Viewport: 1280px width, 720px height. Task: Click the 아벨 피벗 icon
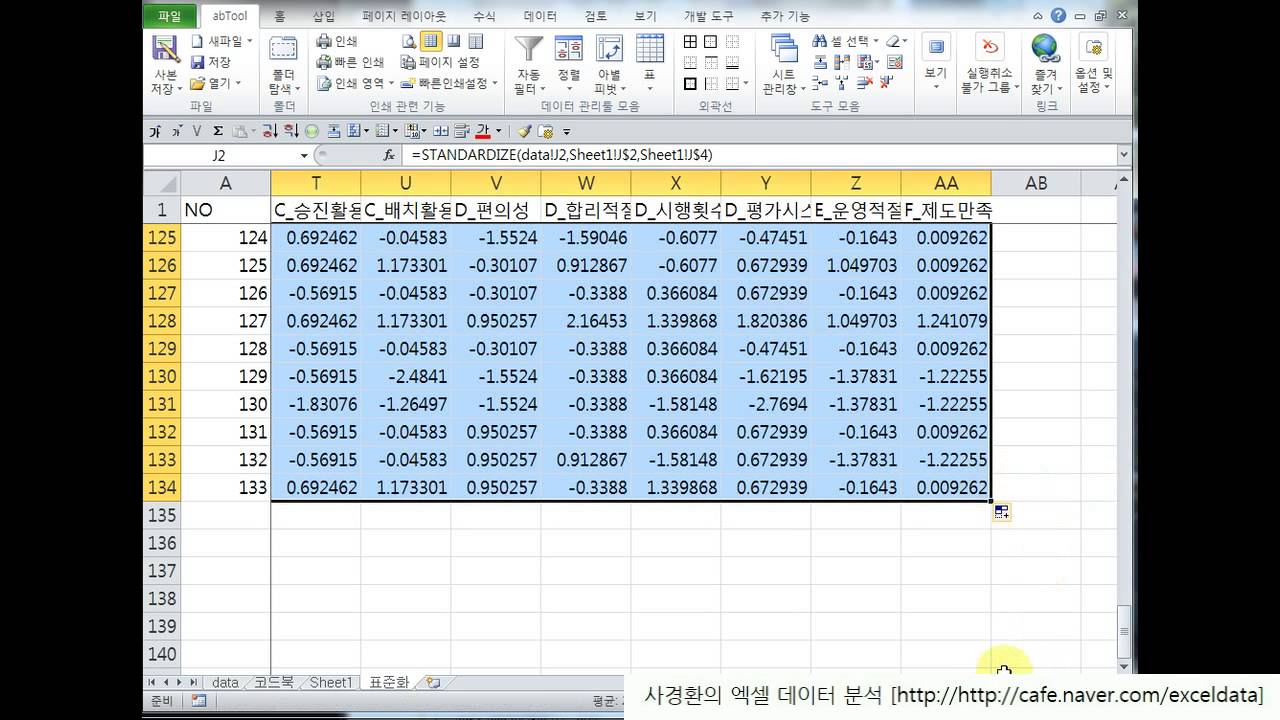(x=609, y=49)
